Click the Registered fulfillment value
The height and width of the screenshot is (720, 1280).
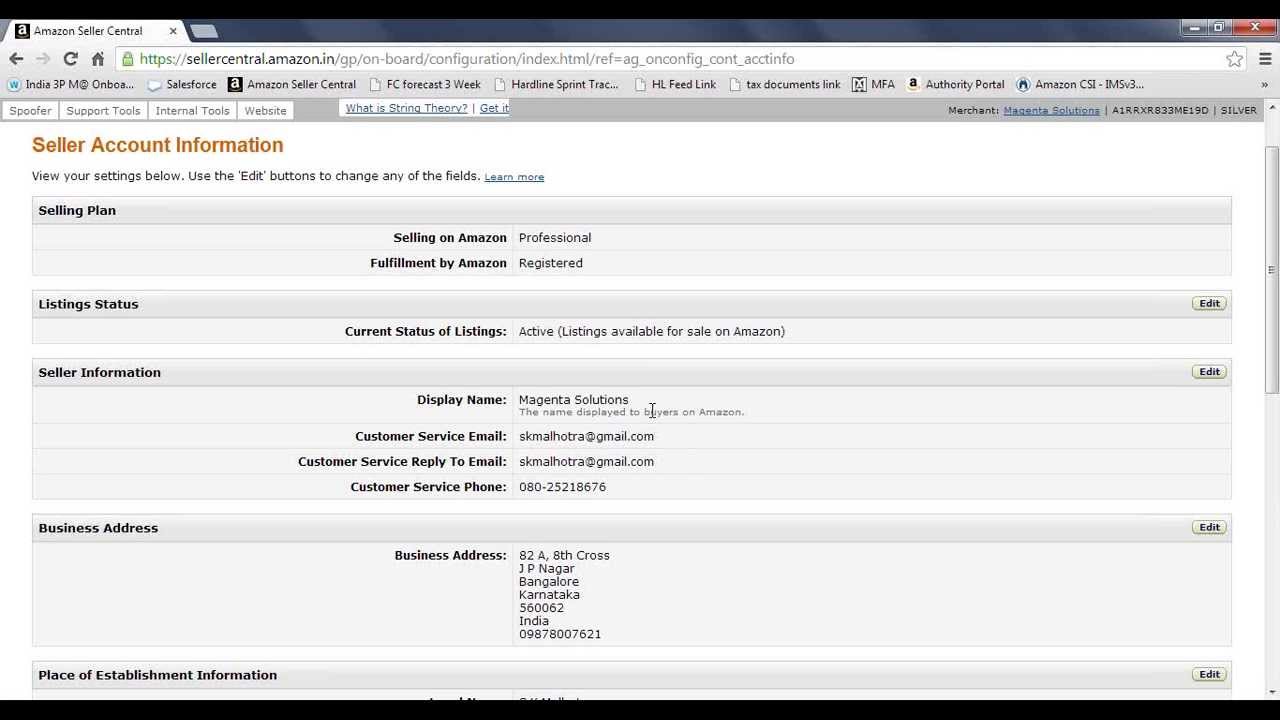pyautogui.click(x=550, y=263)
